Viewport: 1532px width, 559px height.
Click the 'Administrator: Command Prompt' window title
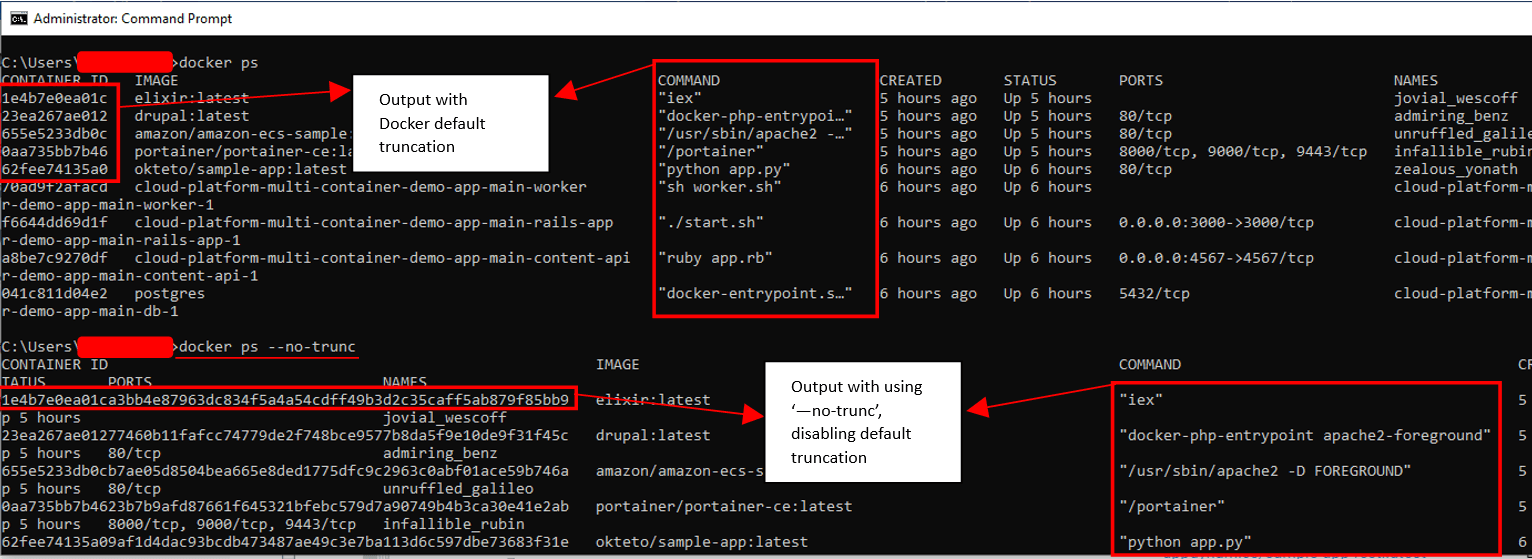[x=133, y=18]
